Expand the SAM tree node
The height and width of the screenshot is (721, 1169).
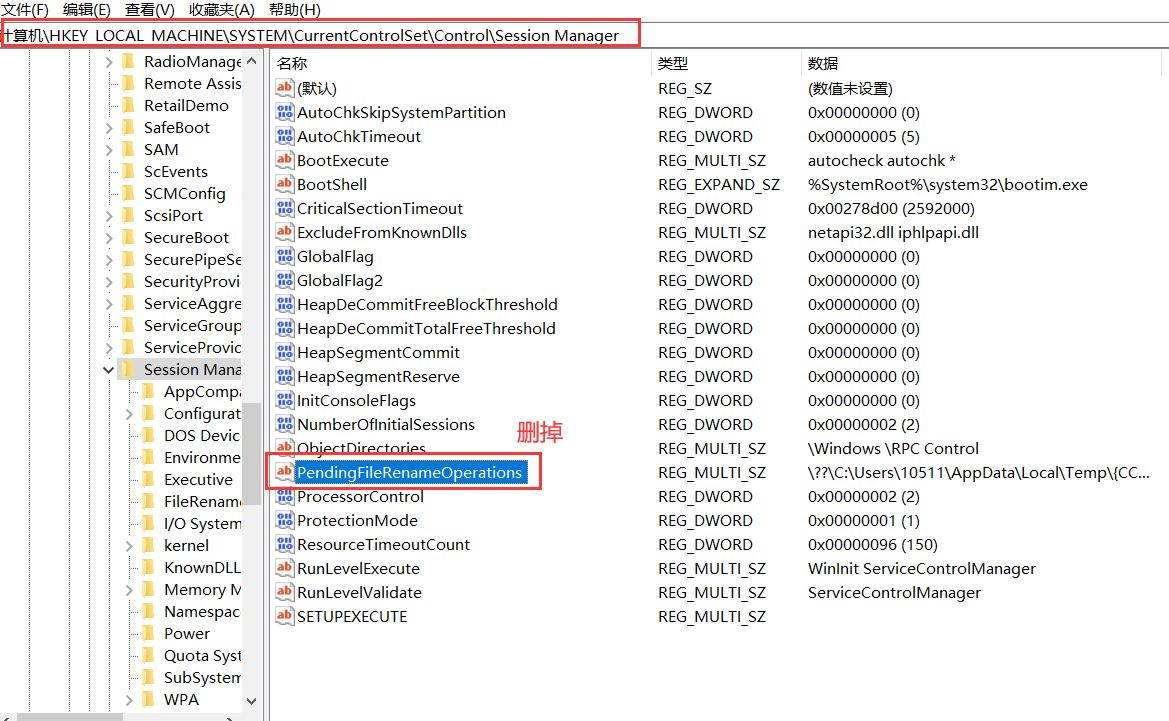coord(109,149)
